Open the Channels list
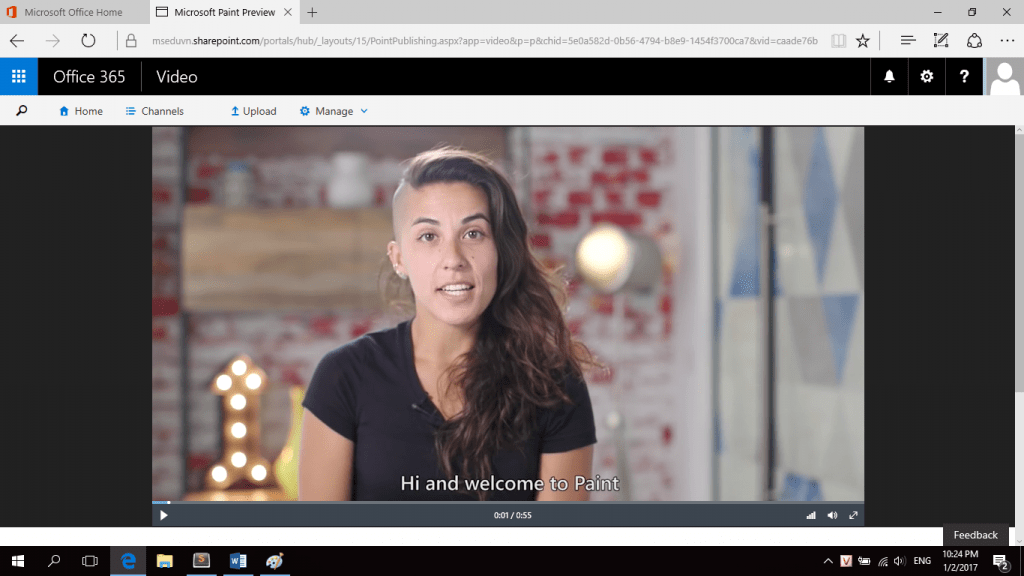Screen dimensions: 1024x576 point(155,111)
